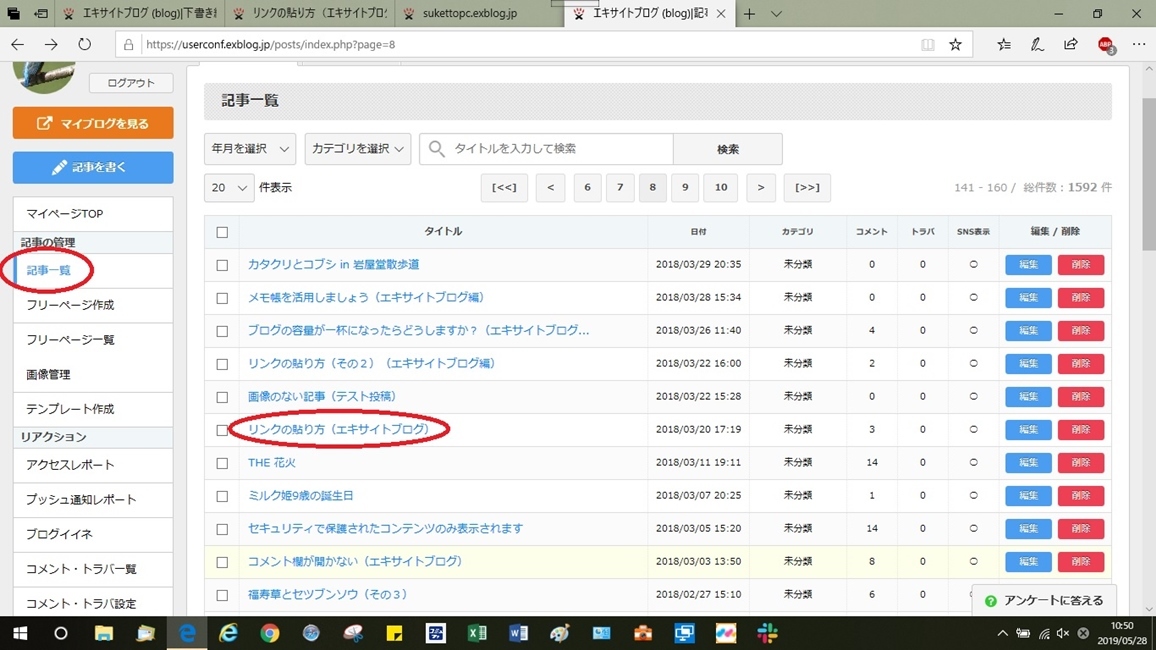
Task: Click the profile avatar thumbnail
Action: pos(44,77)
